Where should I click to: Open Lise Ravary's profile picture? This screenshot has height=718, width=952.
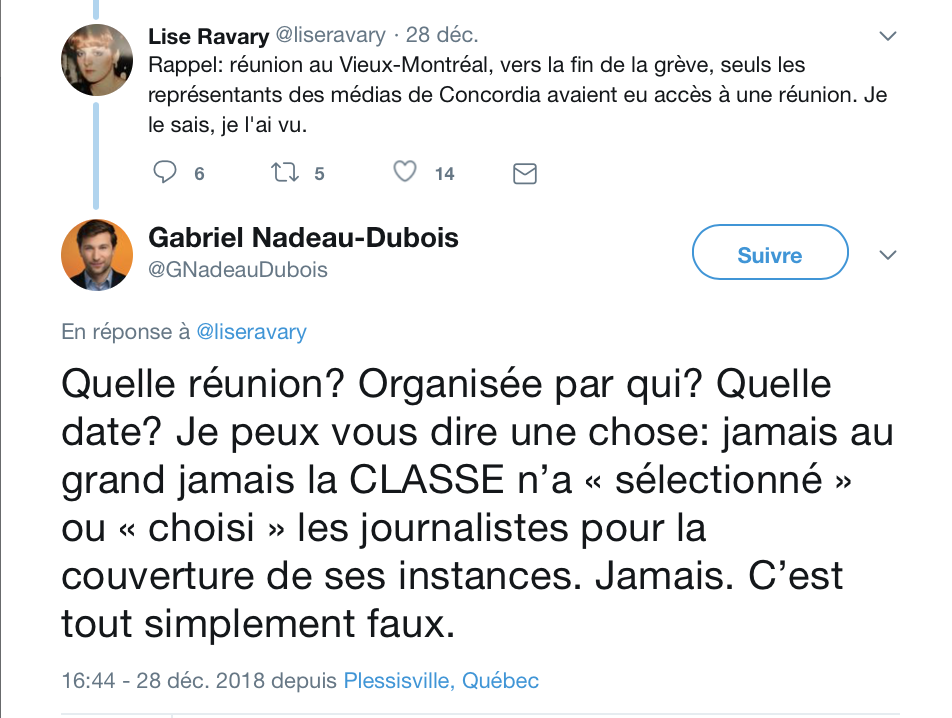point(97,59)
